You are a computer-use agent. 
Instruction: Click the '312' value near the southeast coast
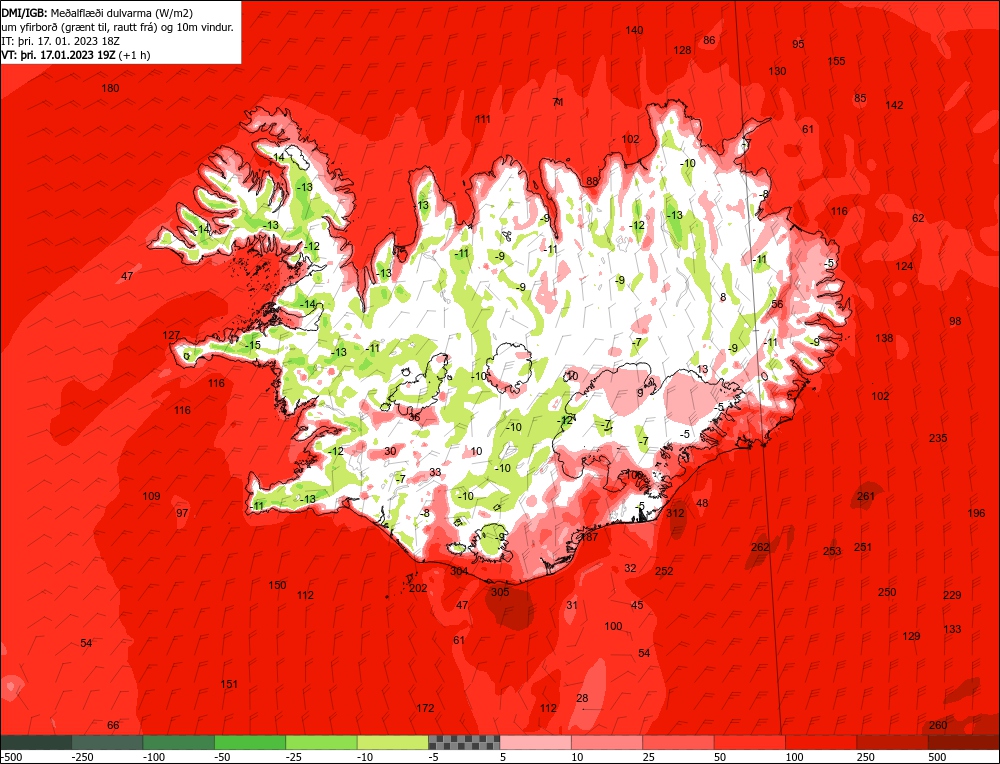[x=675, y=513]
